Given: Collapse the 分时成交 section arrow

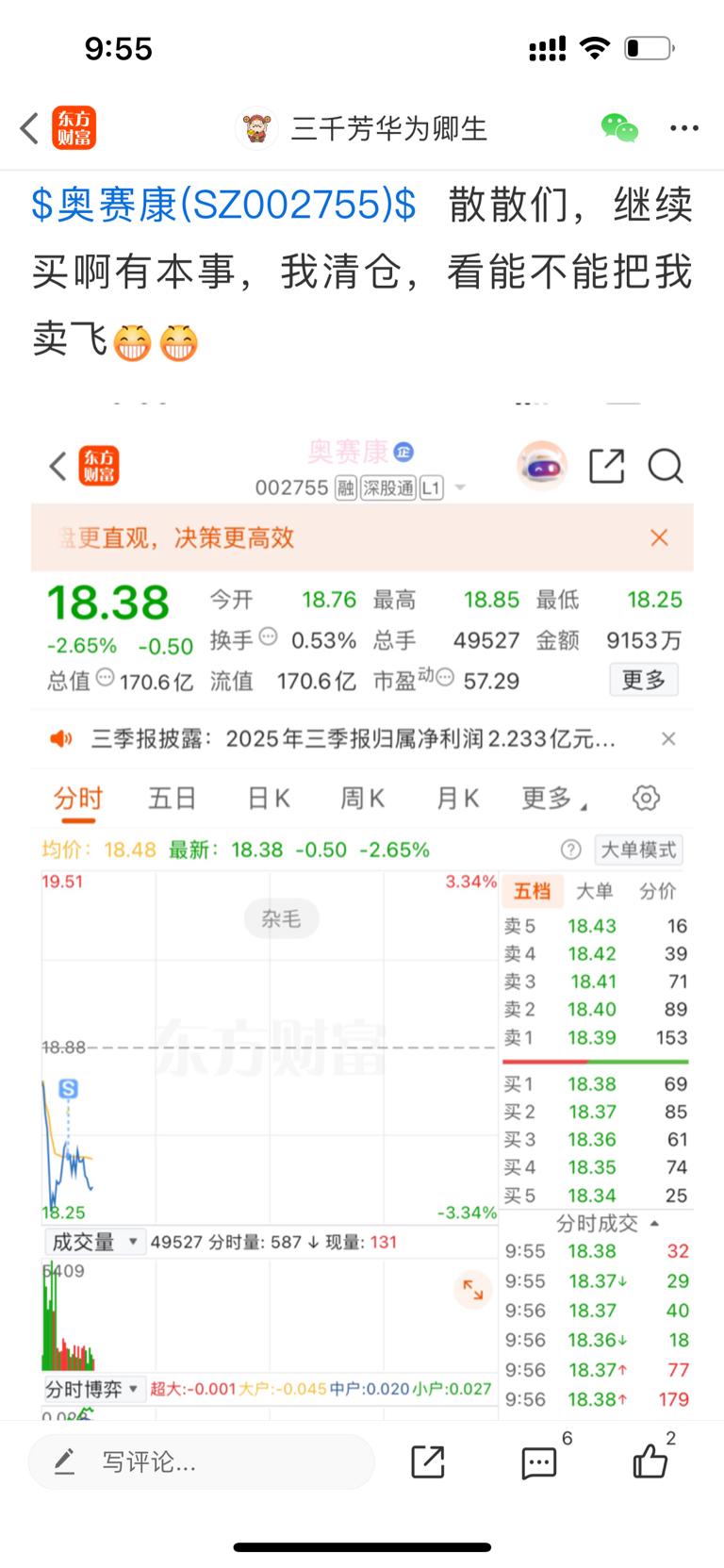Looking at the screenshot, I should tap(655, 1224).
